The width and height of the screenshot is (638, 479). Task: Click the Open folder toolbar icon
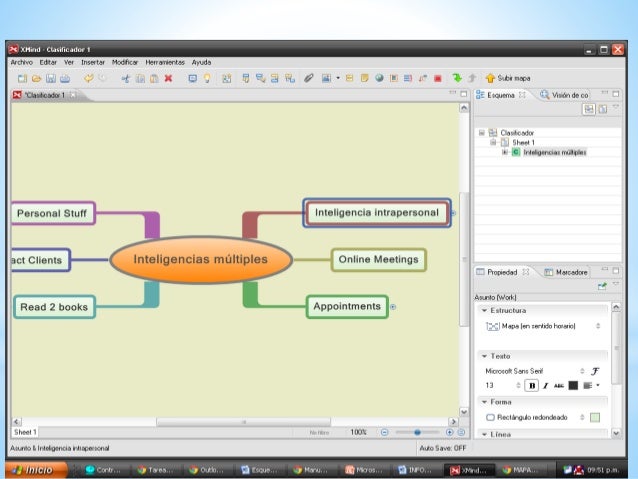click(x=36, y=77)
